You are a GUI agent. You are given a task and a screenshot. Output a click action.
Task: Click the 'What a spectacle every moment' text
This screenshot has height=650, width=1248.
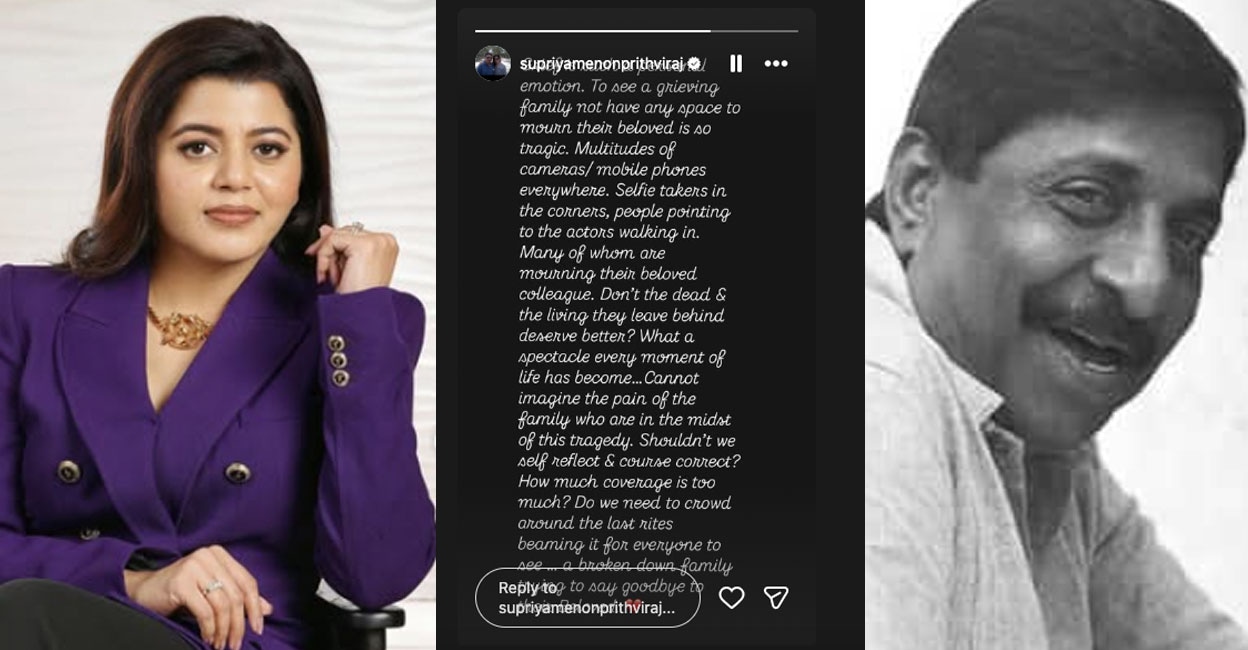622,347
